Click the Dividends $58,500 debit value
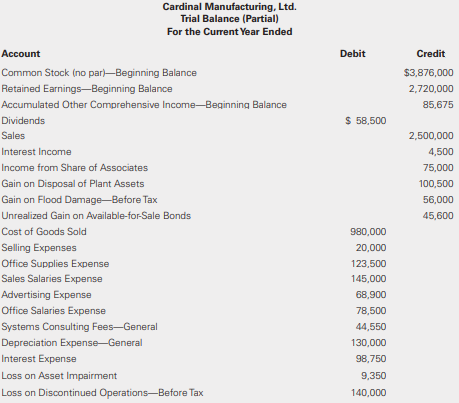459x403 pixels. (x=366, y=121)
